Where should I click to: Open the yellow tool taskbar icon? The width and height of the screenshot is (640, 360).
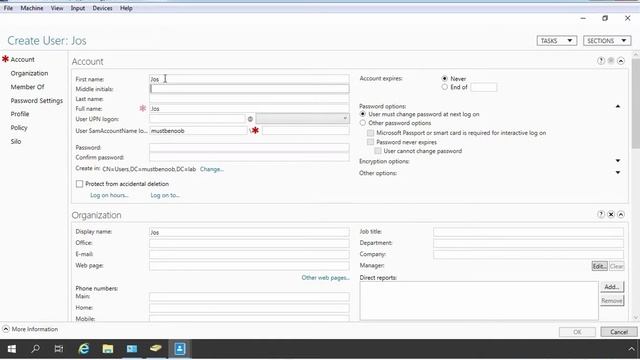tap(156, 349)
